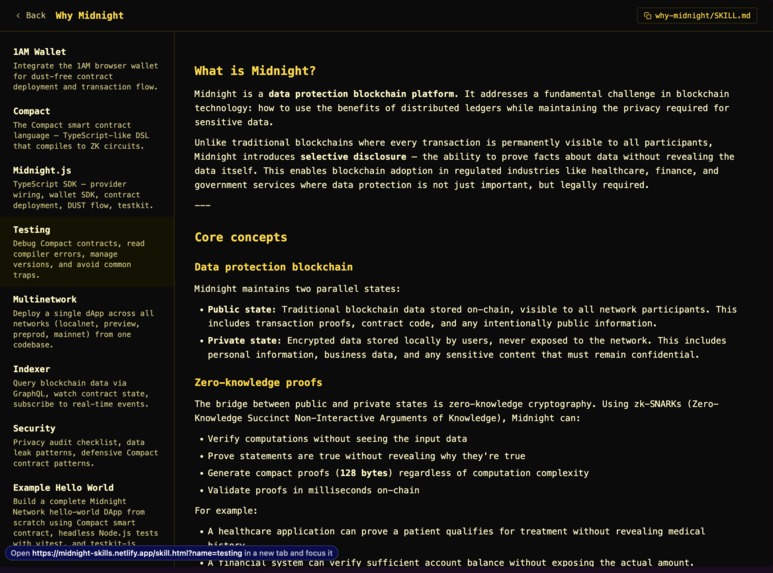The width and height of the screenshot is (773, 573).
Task: Open the Multinetwork skill entry
Action: [x=87, y=322]
